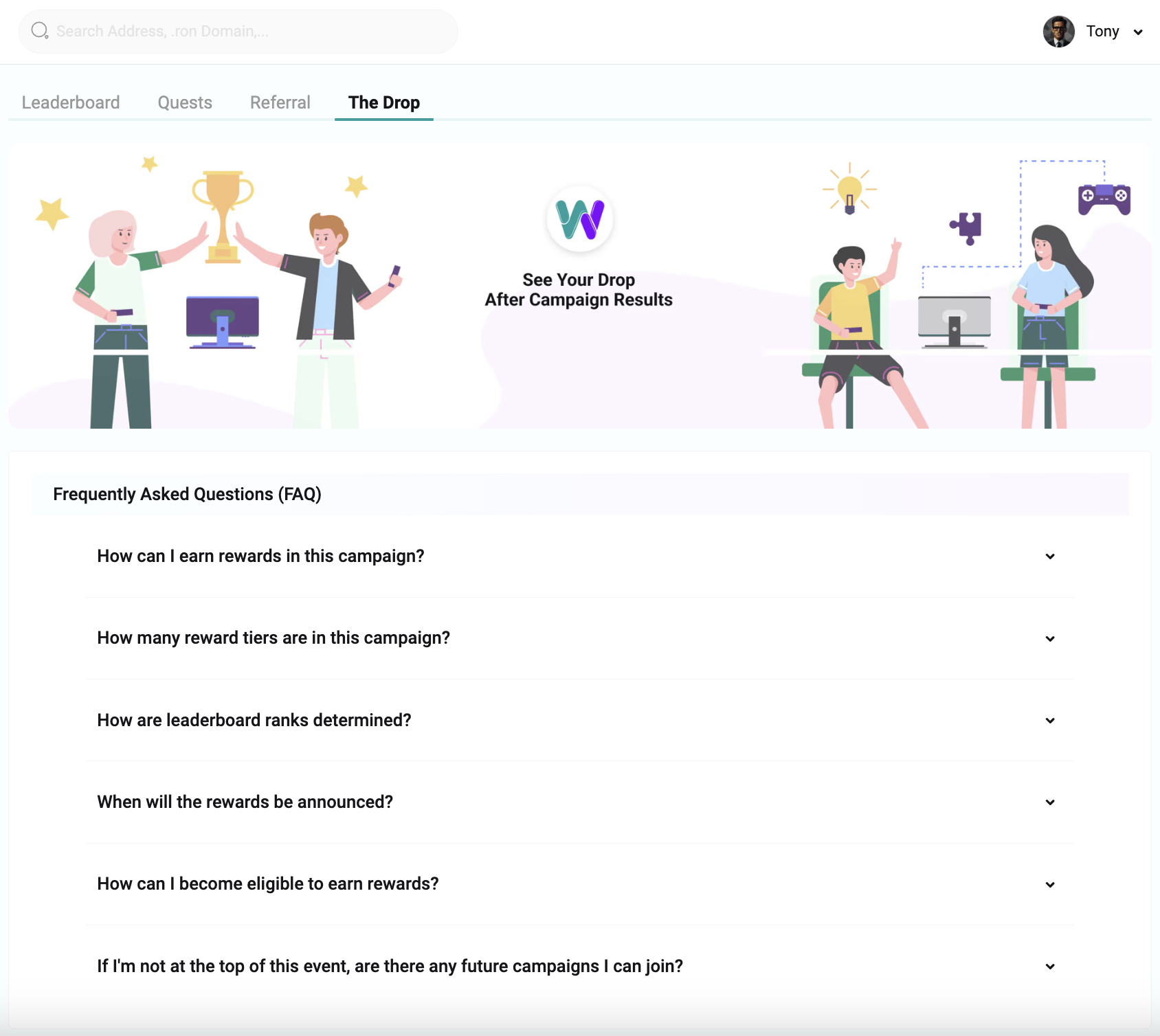
Task: Click the trophy illustration in the banner
Action: [x=223, y=216]
